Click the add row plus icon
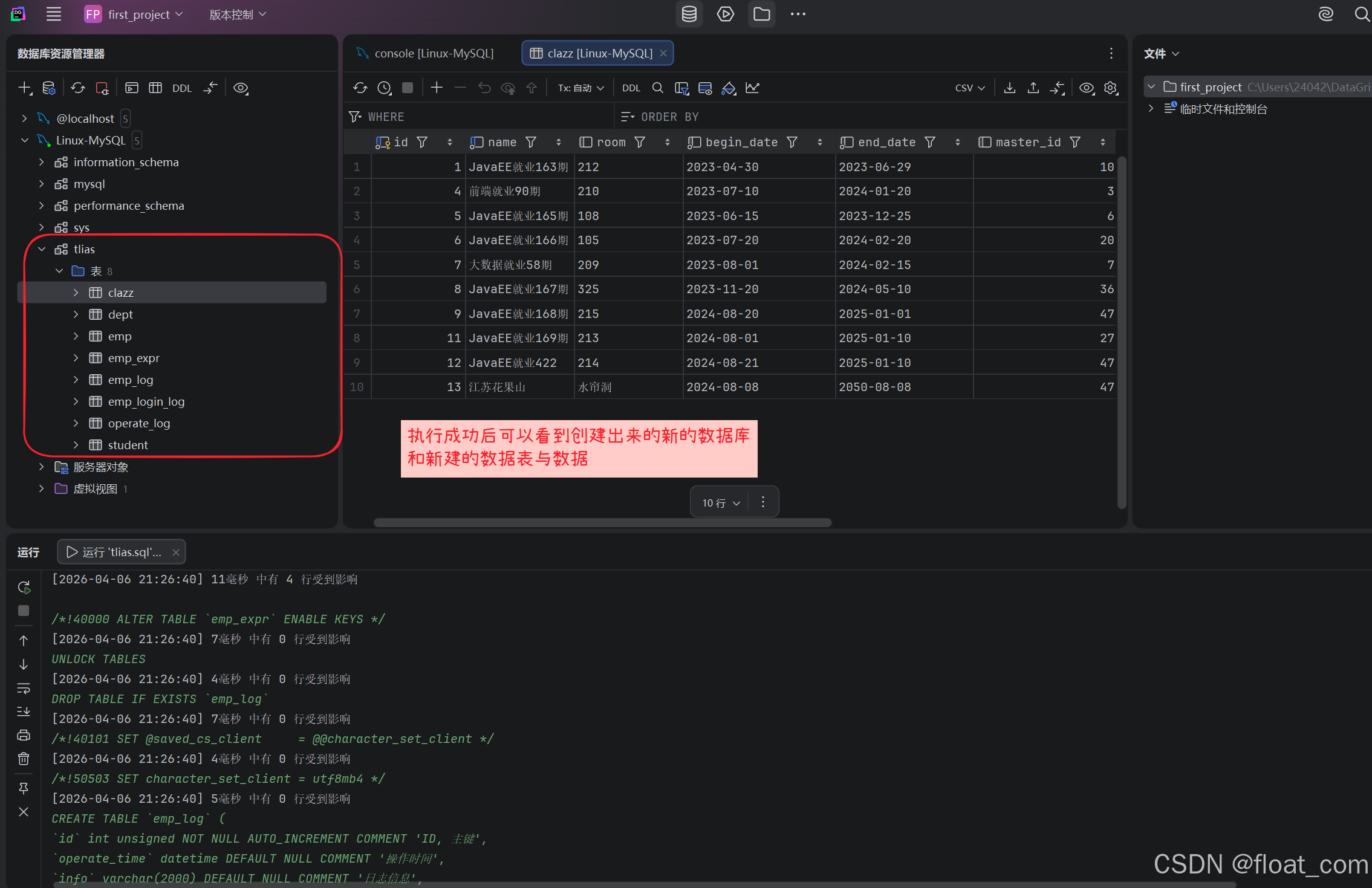The height and width of the screenshot is (888, 1372). (437, 88)
